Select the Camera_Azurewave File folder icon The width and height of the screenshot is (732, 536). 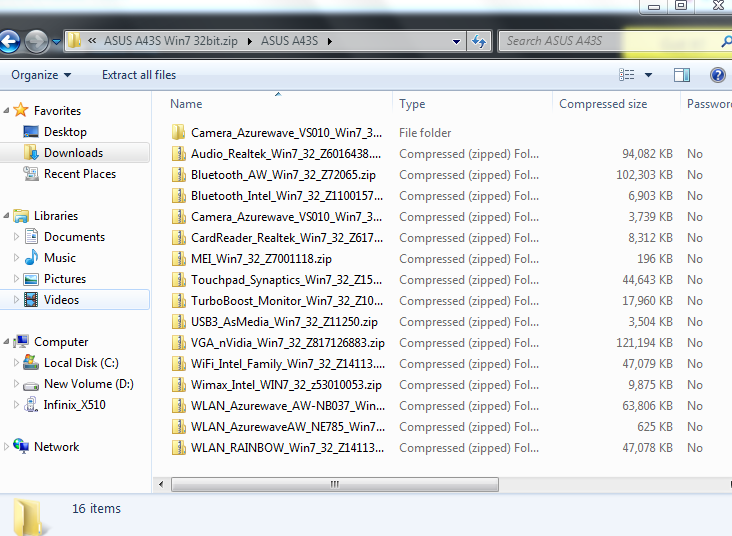[178, 133]
